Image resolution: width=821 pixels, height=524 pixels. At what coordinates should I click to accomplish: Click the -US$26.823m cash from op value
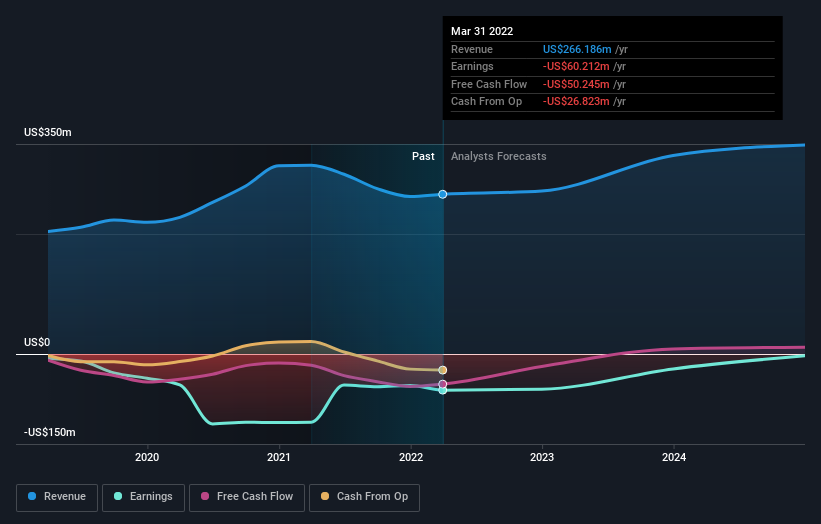[x=576, y=102]
